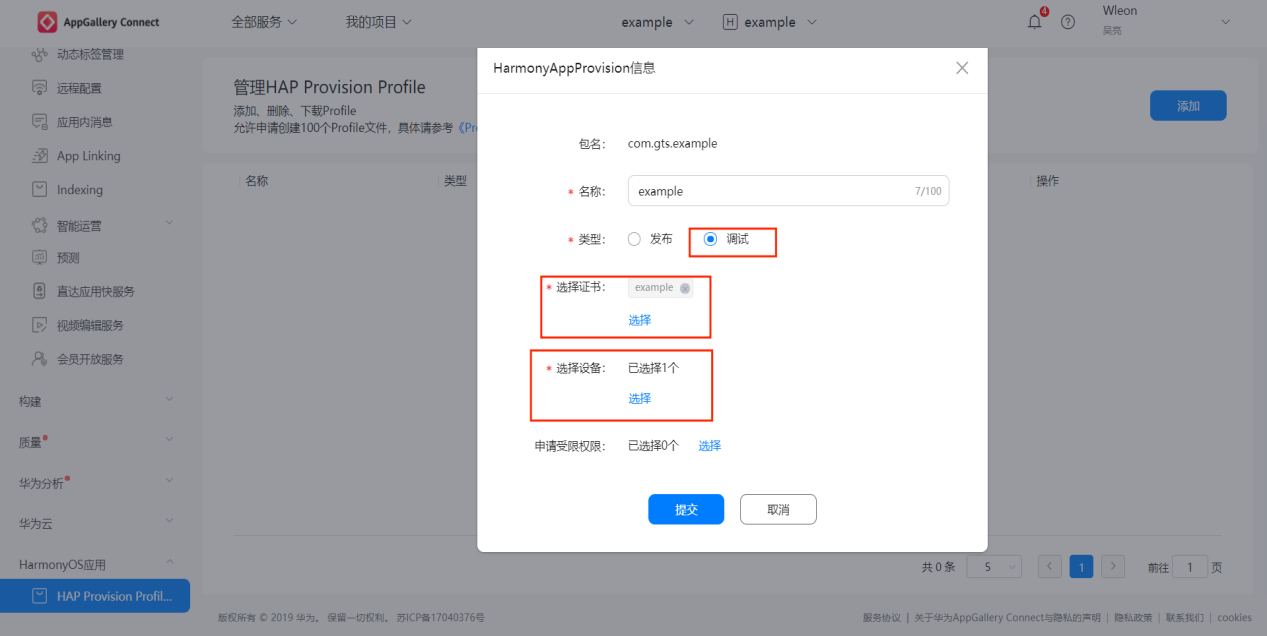Click the 操作 column header
The image size is (1267, 636).
pos(1048,181)
